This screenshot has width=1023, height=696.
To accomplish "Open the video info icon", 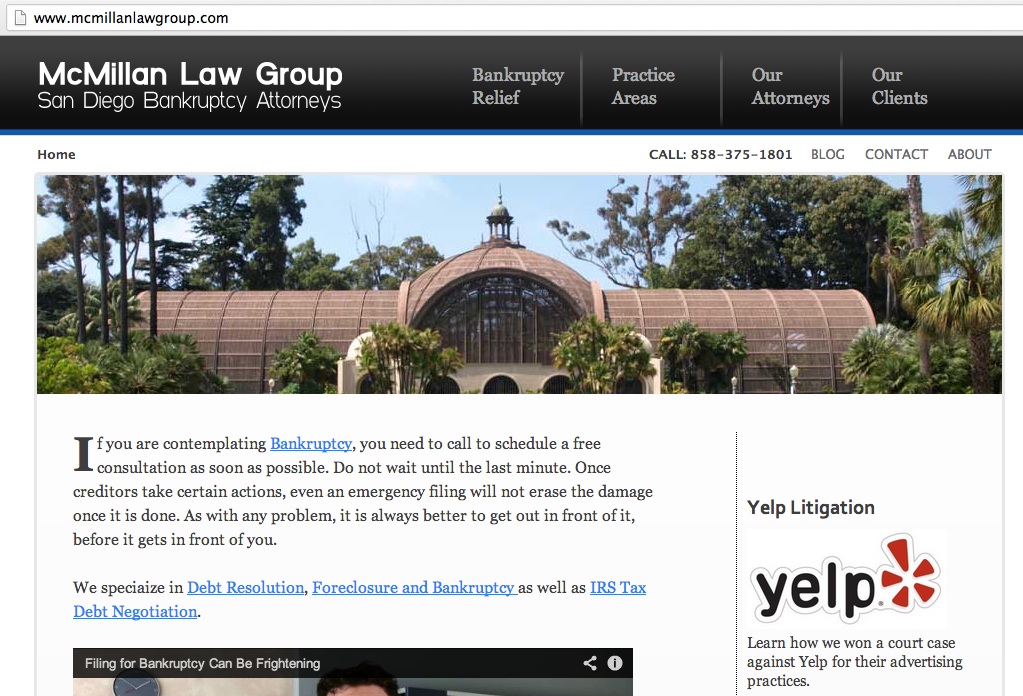I will (615, 663).
